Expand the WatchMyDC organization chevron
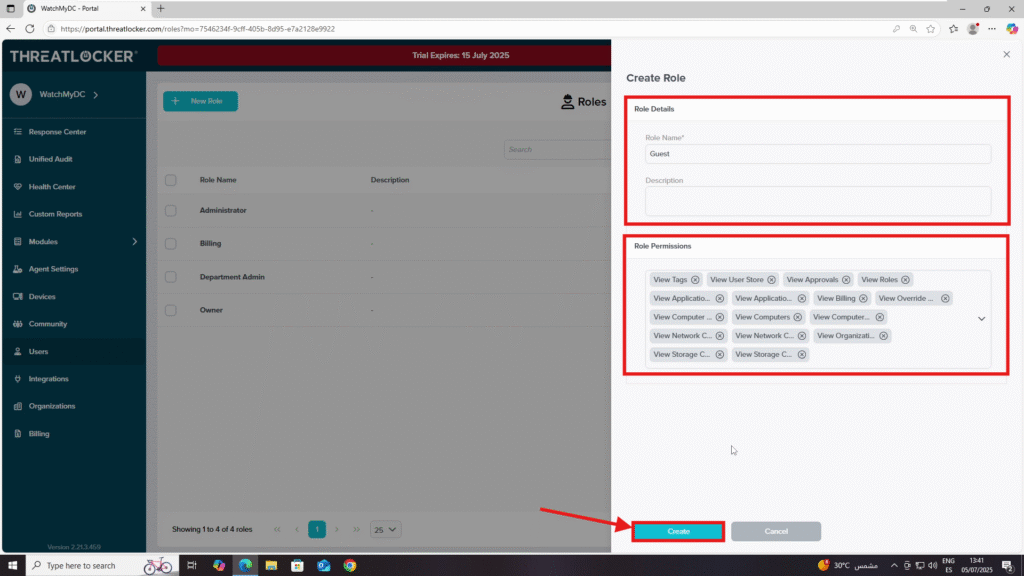 tap(96, 95)
